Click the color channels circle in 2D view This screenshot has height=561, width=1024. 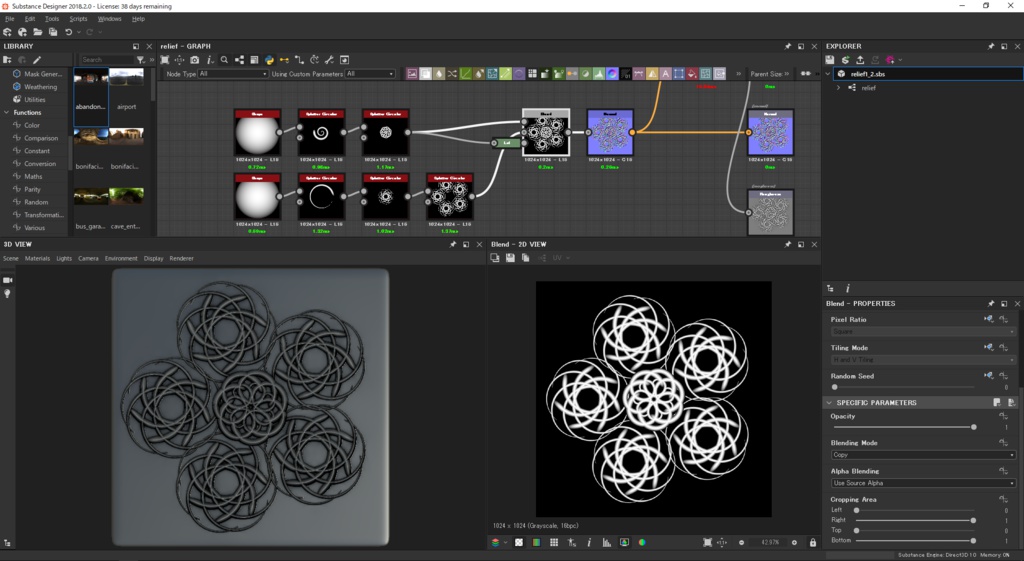(x=642, y=542)
